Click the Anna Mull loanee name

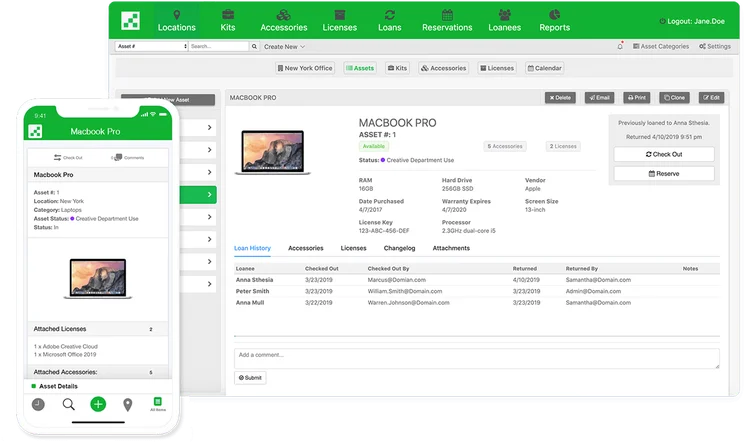(250, 303)
